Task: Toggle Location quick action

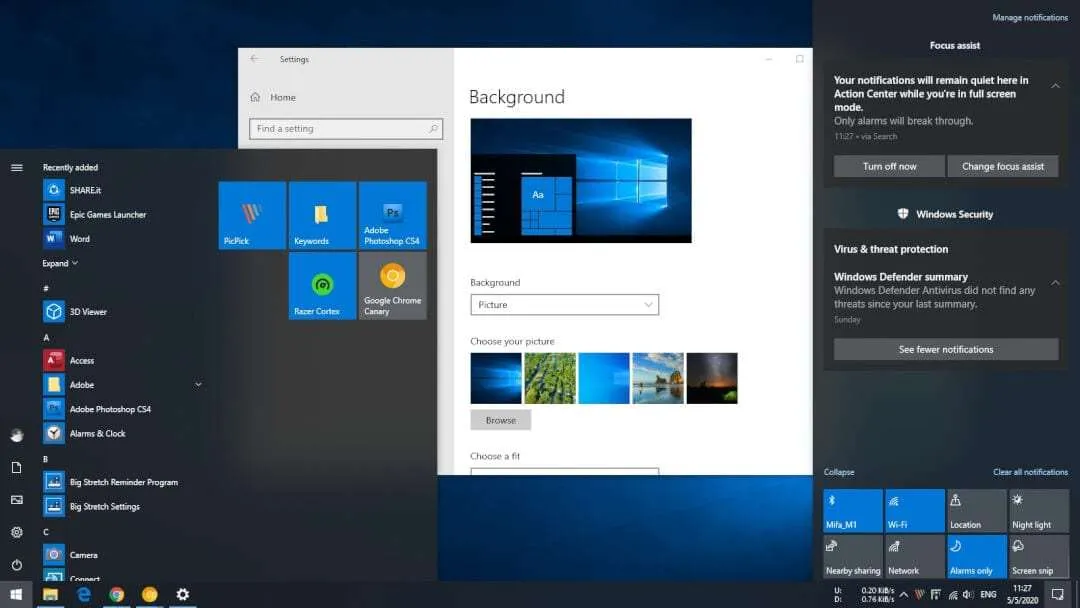Action: [x=977, y=510]
